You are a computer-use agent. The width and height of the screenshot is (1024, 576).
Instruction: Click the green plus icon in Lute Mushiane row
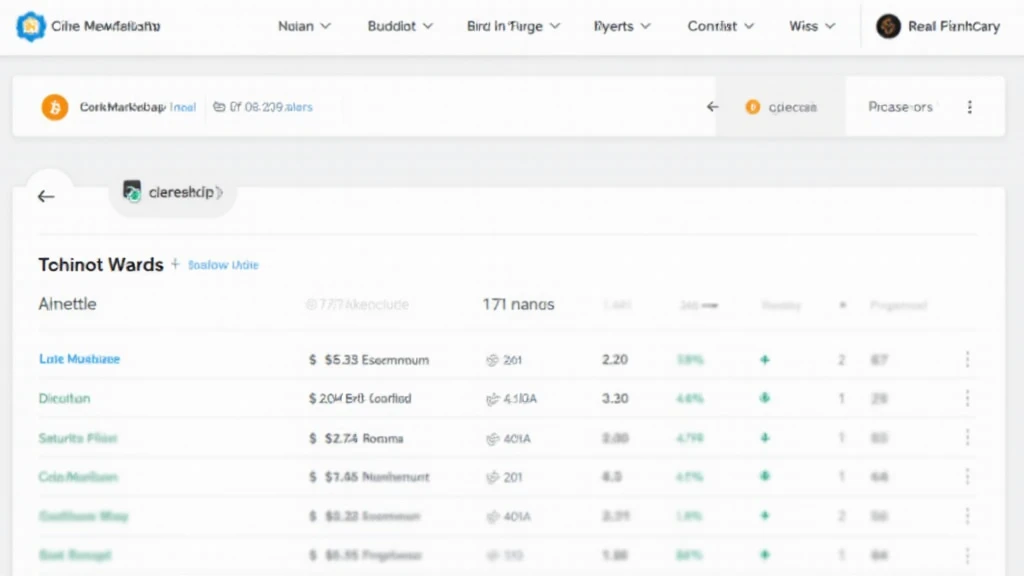click(765, 360)
